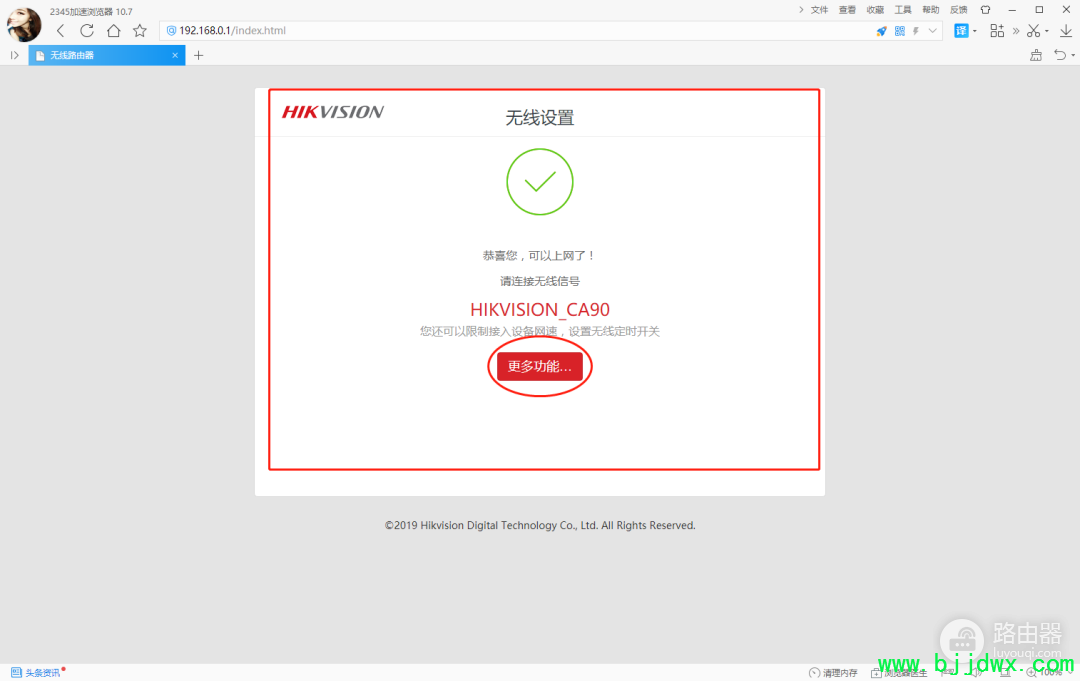
Task: Expand the address bar history dropdown arrow
Action: tap(933, 31)
